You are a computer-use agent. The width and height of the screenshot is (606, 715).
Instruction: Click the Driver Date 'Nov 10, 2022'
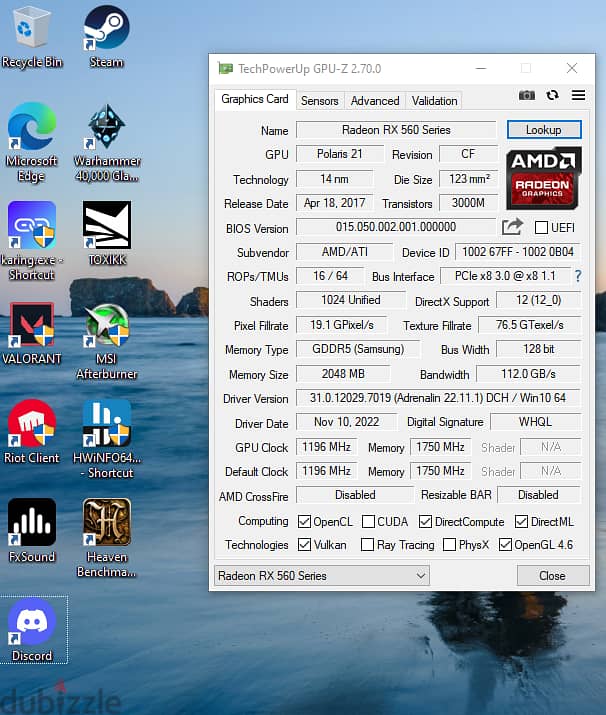pyautogui.click(x=346, y=422)
